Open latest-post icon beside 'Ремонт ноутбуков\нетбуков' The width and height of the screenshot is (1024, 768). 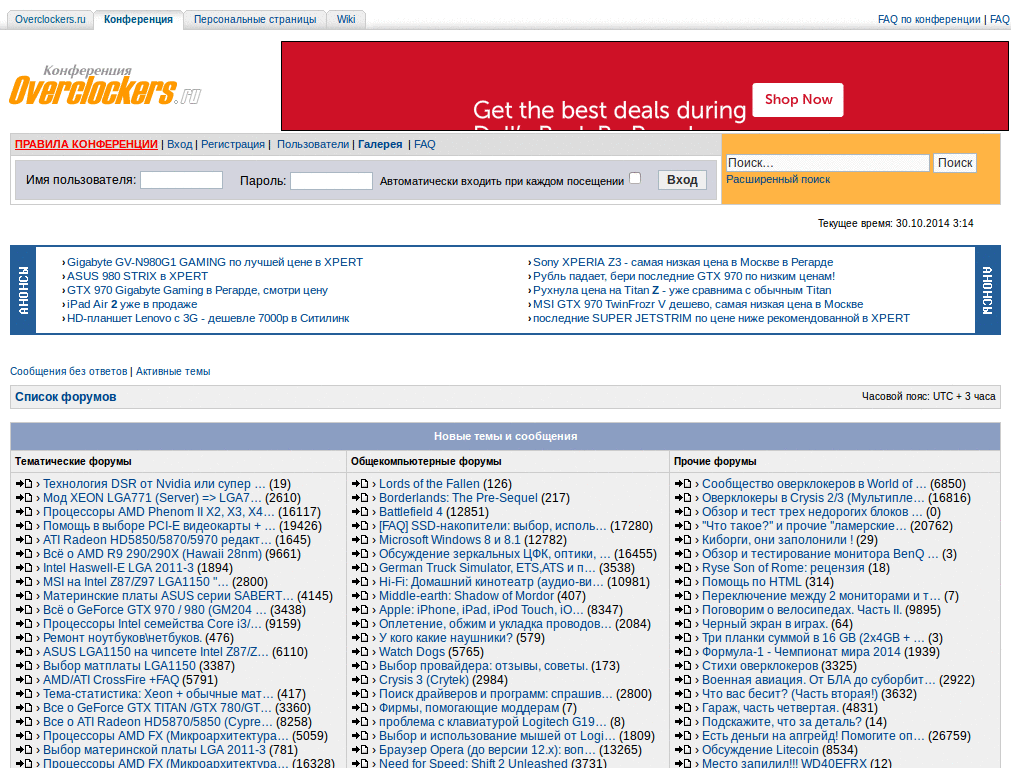[x=24, y=638]
